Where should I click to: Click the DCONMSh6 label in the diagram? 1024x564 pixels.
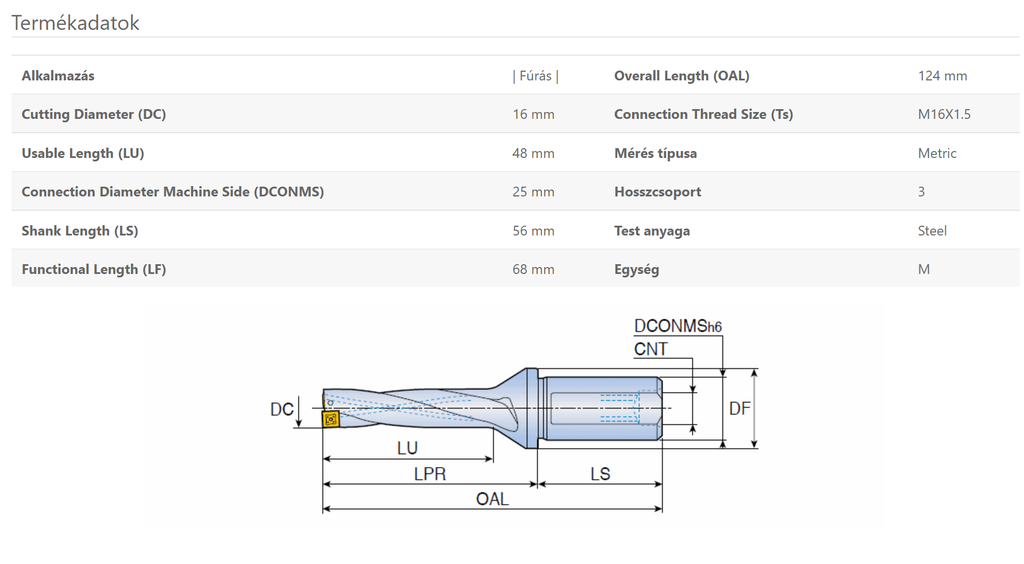(678, 326)
